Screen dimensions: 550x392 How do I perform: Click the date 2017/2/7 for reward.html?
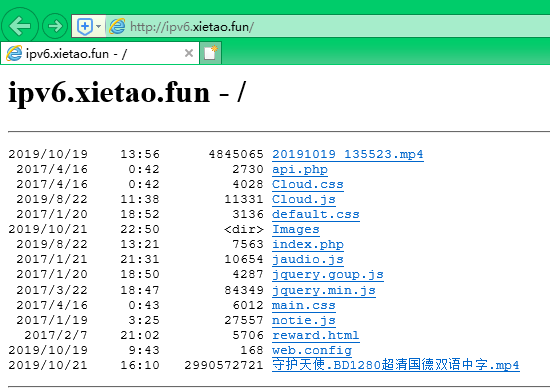pos(56,336)
